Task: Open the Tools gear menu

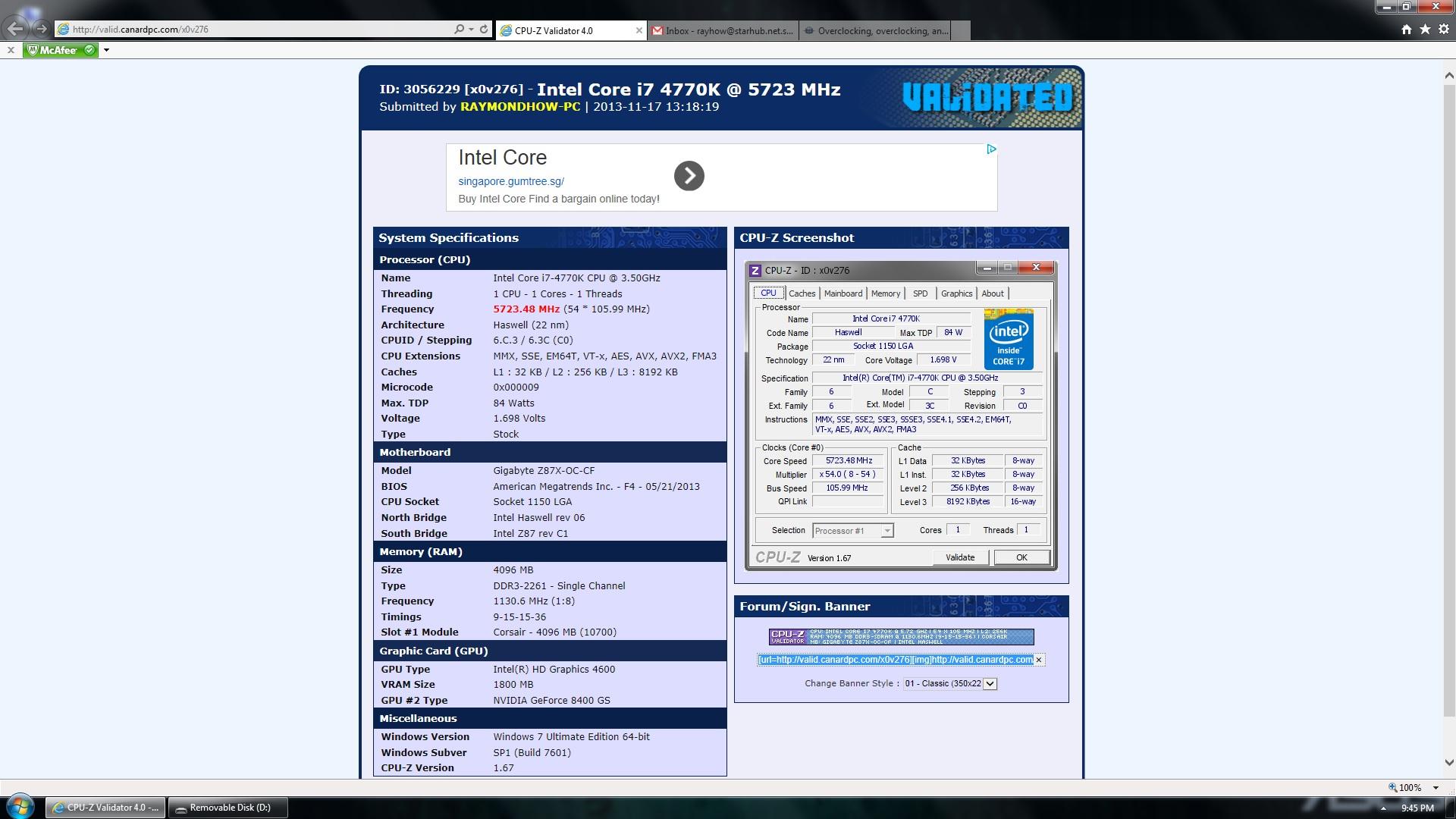Action: 1444,30
